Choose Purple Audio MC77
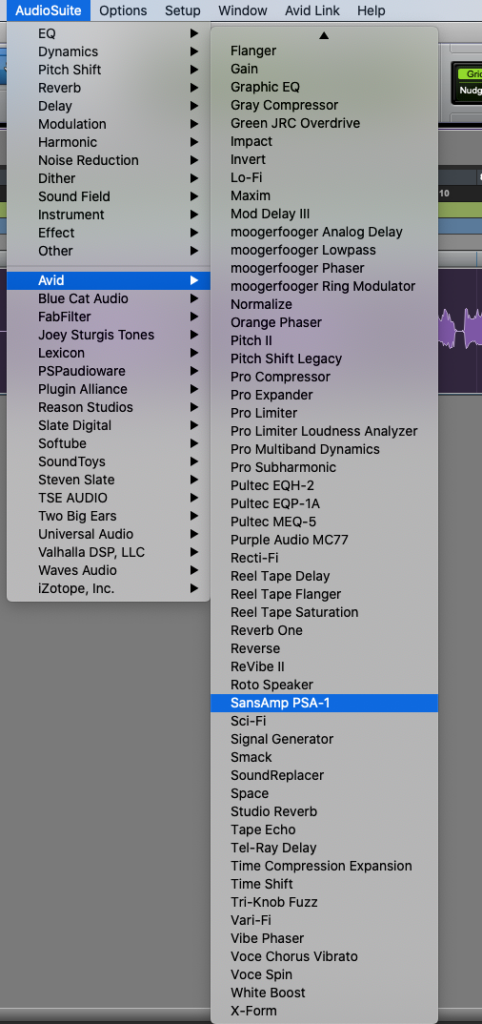The height and width of the screenshot is (1024, 482). click(x=324, y=539)
